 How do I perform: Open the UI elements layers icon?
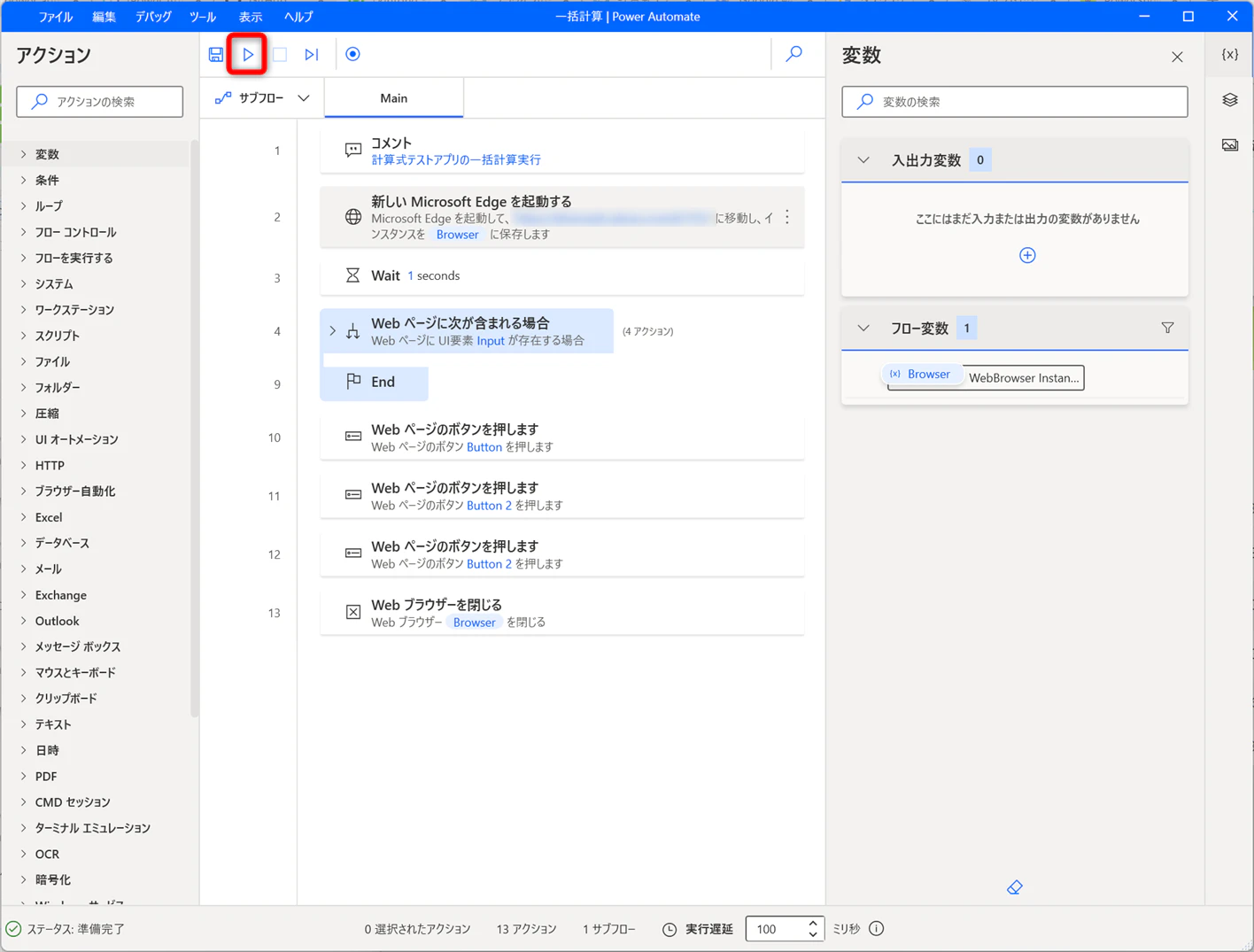coord(1230,99)
